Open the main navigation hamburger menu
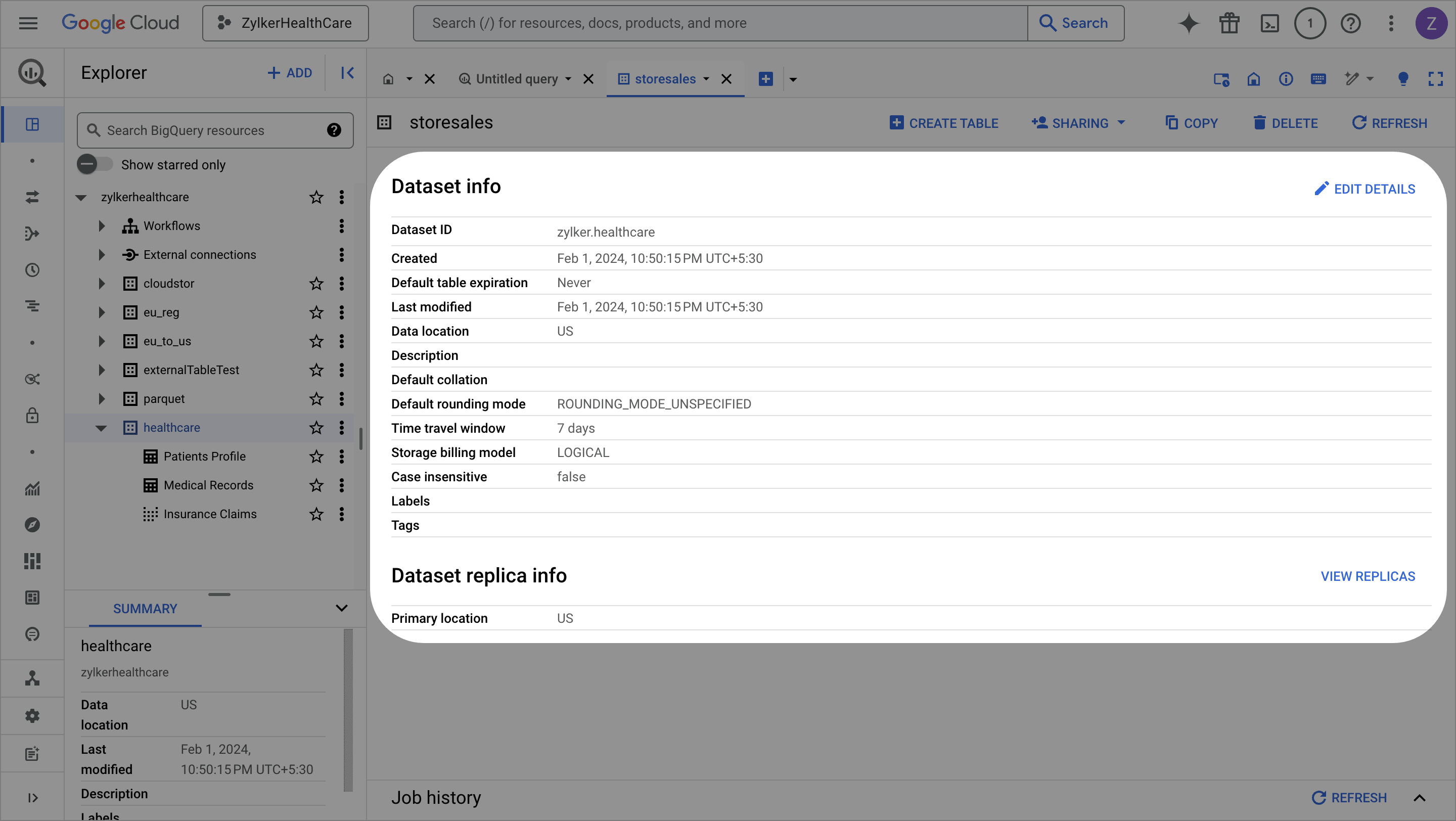This screenshot has height=821, width=1456. coord(28,23)
